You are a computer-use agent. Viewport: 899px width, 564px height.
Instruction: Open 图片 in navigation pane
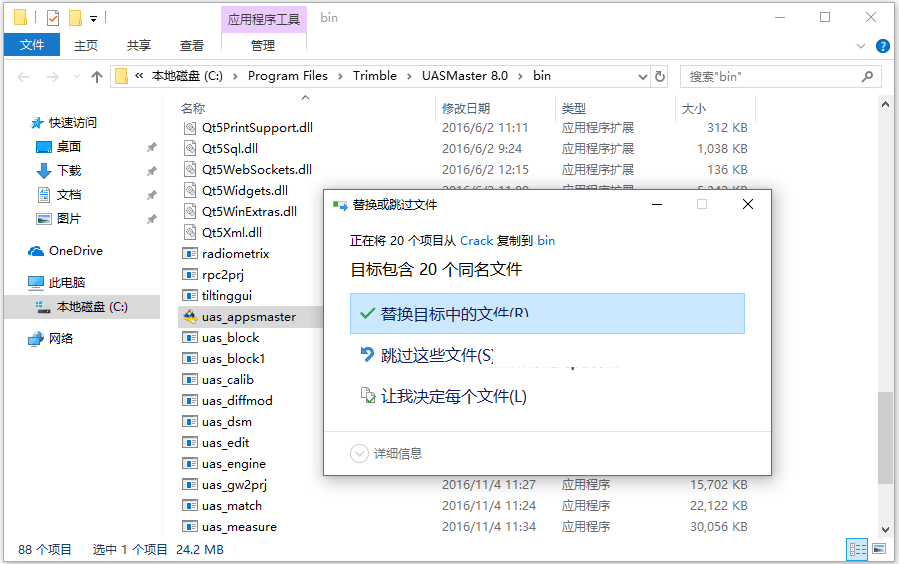pos(68,219)
